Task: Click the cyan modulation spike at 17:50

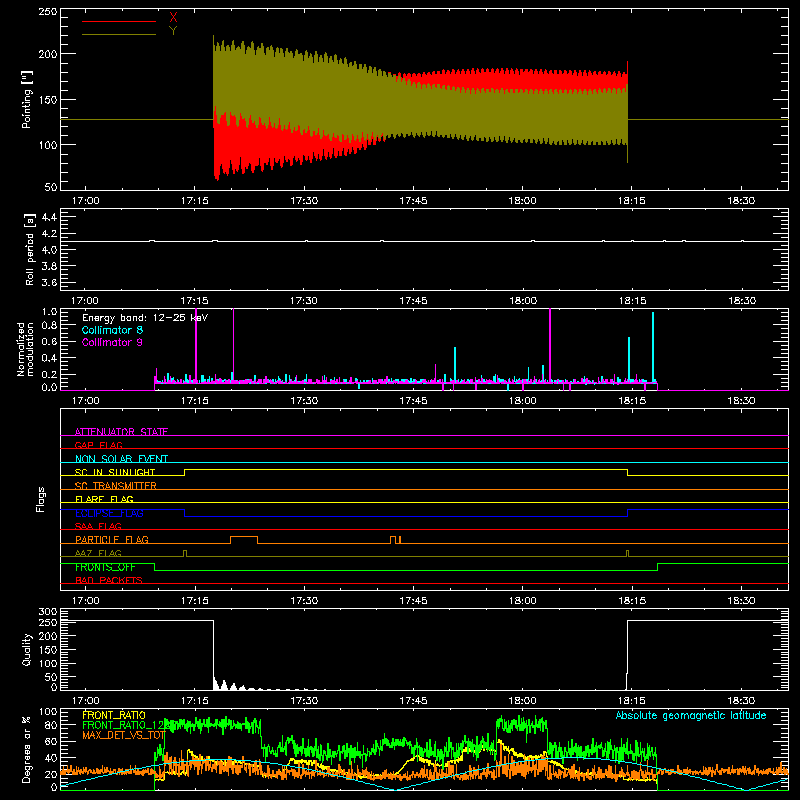Action: pyautogui.click(x=455, y=364)
